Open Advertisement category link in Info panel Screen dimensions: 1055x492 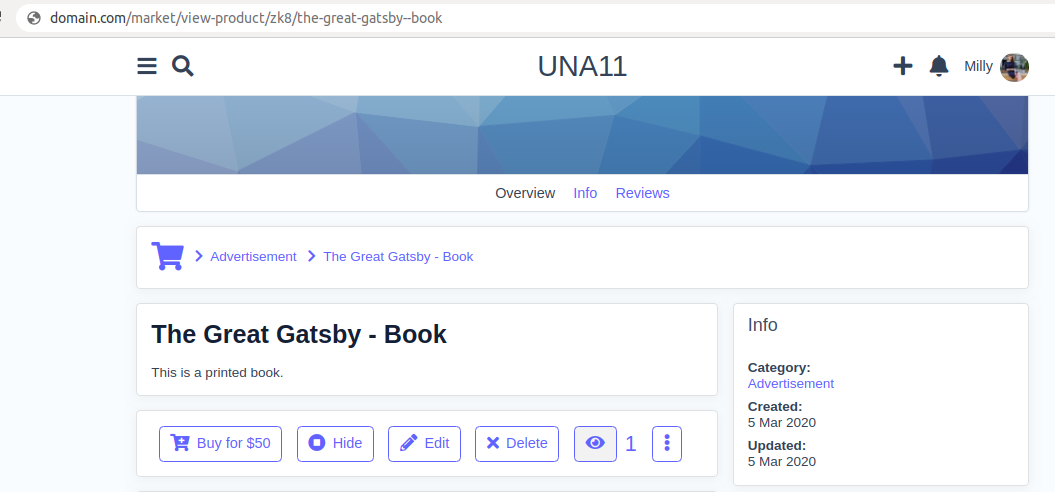click(790, 383)
